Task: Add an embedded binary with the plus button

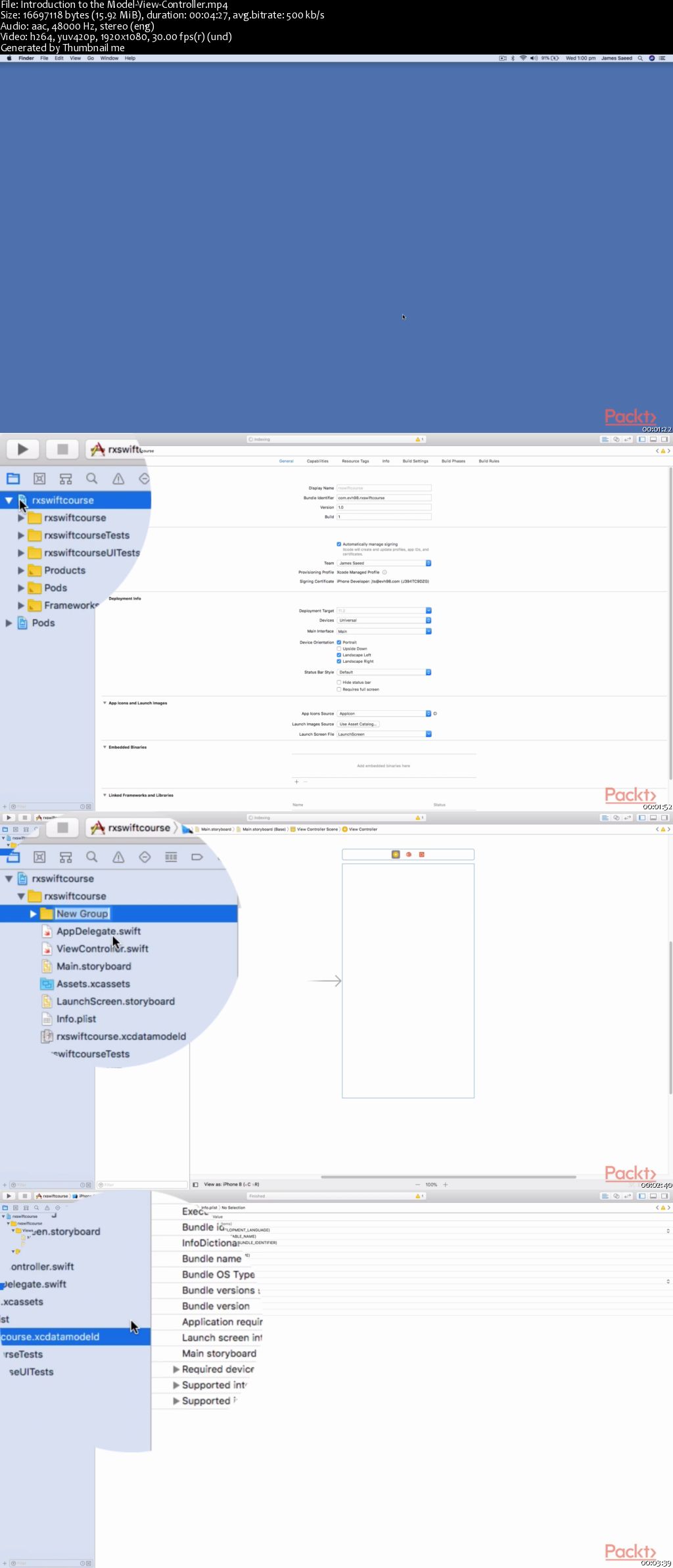Action: 297,782
